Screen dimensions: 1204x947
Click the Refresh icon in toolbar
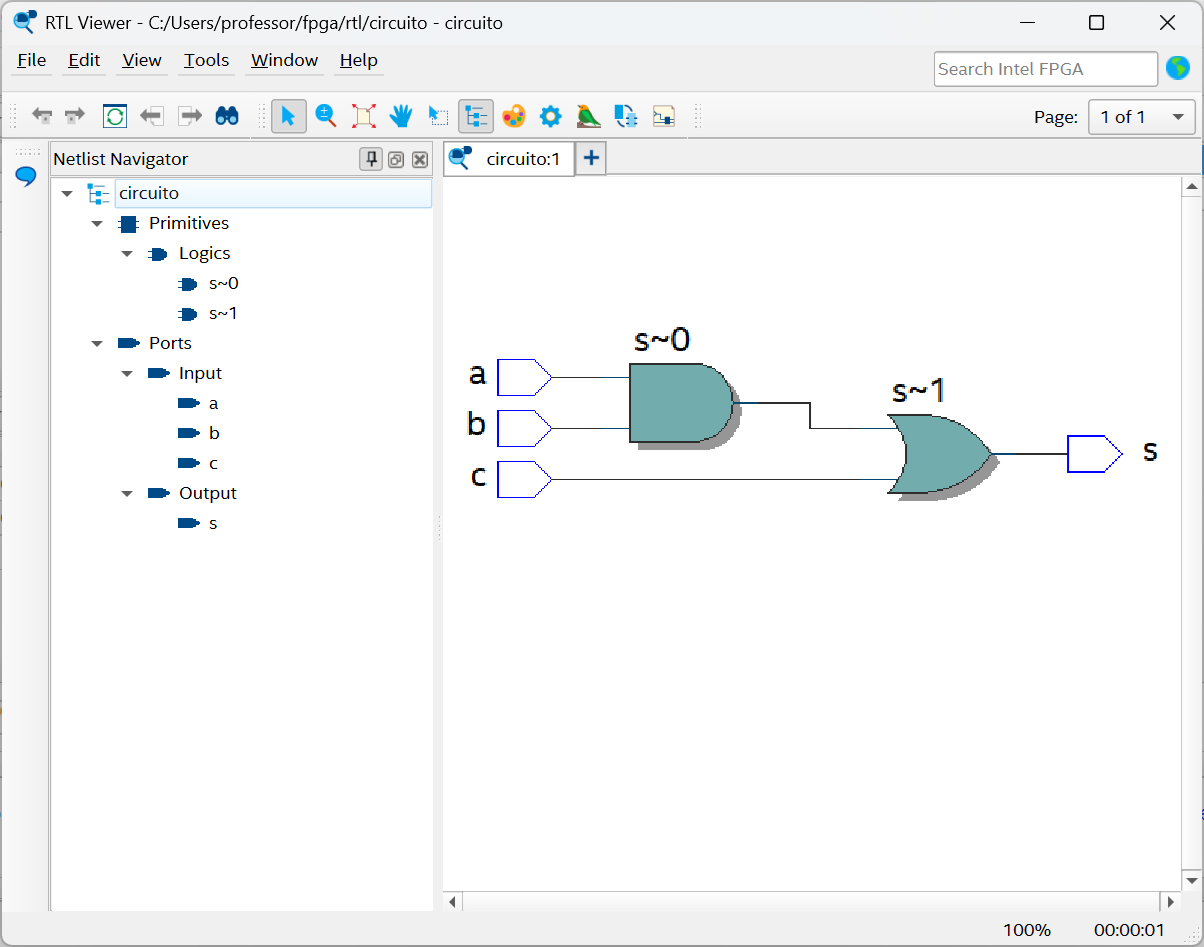(115, 116)
